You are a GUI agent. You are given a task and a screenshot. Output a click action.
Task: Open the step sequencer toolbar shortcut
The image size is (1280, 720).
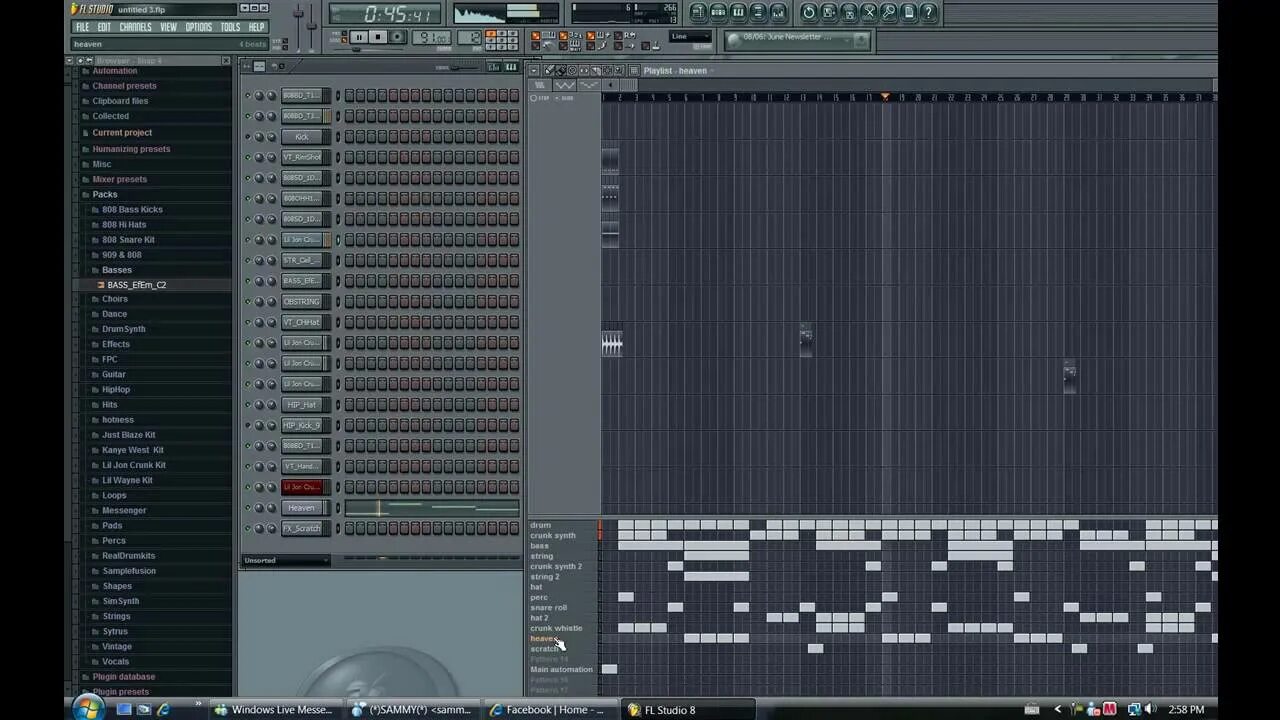click(x=718, y=12)
